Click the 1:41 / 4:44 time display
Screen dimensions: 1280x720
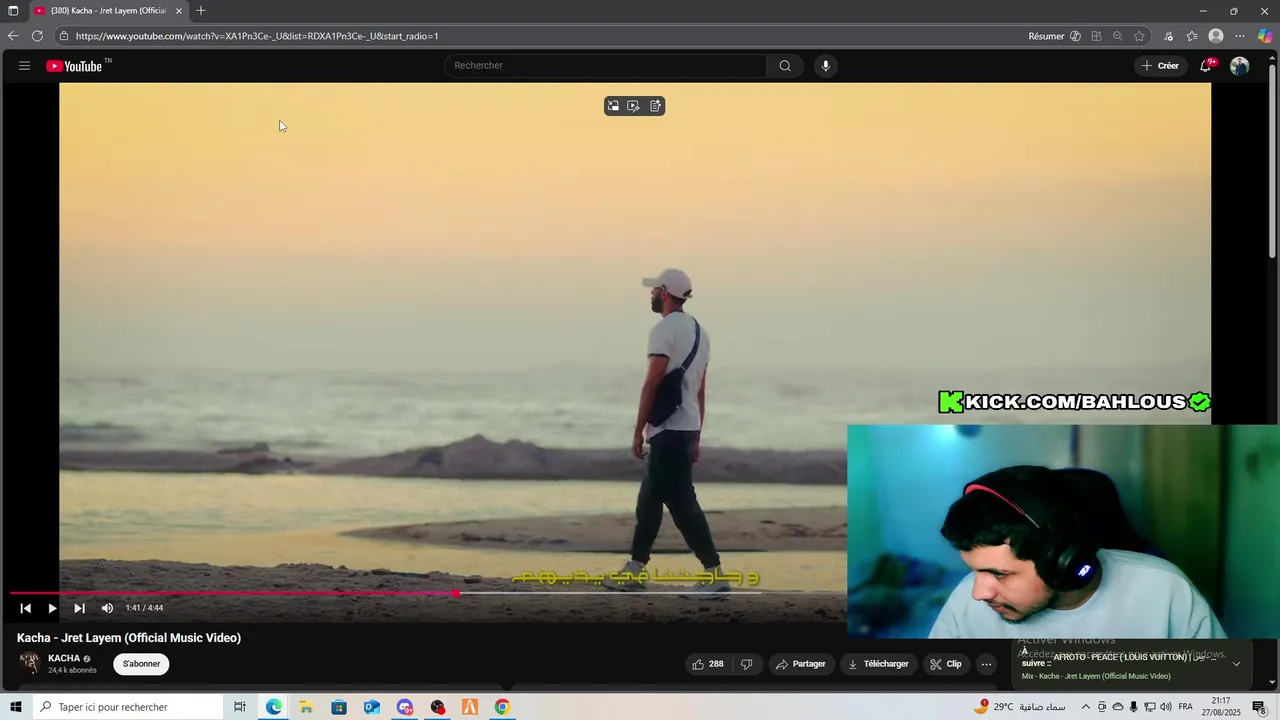144,608
